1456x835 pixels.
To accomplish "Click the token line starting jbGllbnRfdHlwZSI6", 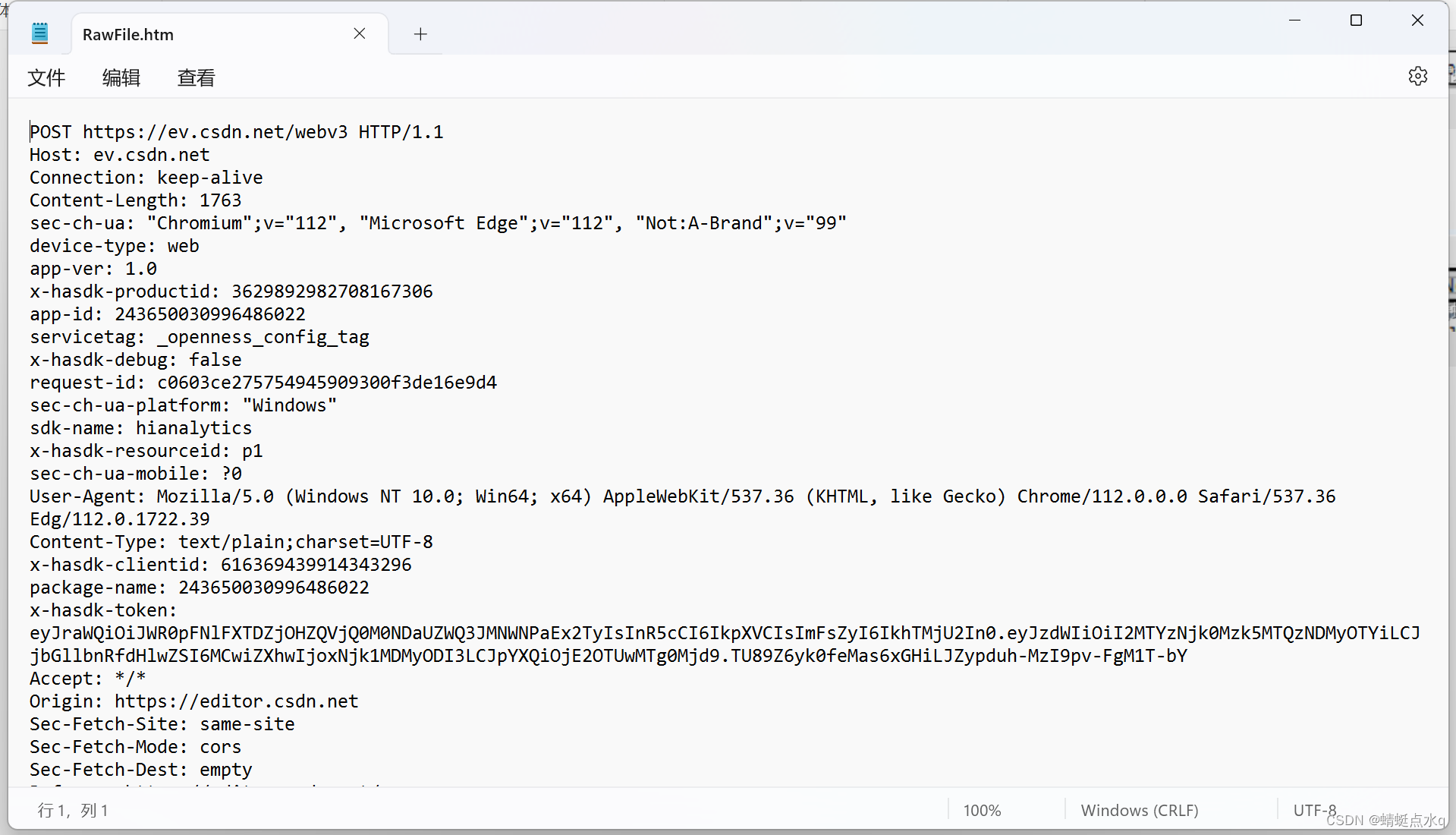I will [608, 656].
